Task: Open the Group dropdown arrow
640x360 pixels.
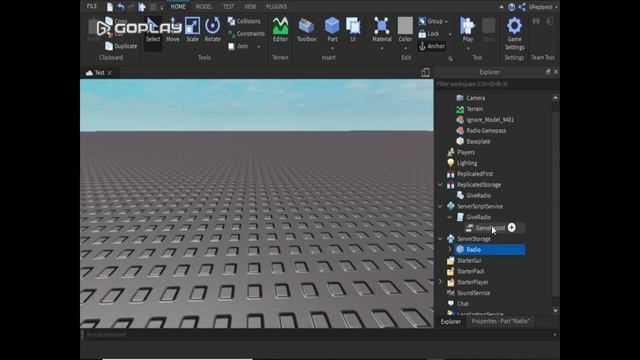Action: click(447, 22)
